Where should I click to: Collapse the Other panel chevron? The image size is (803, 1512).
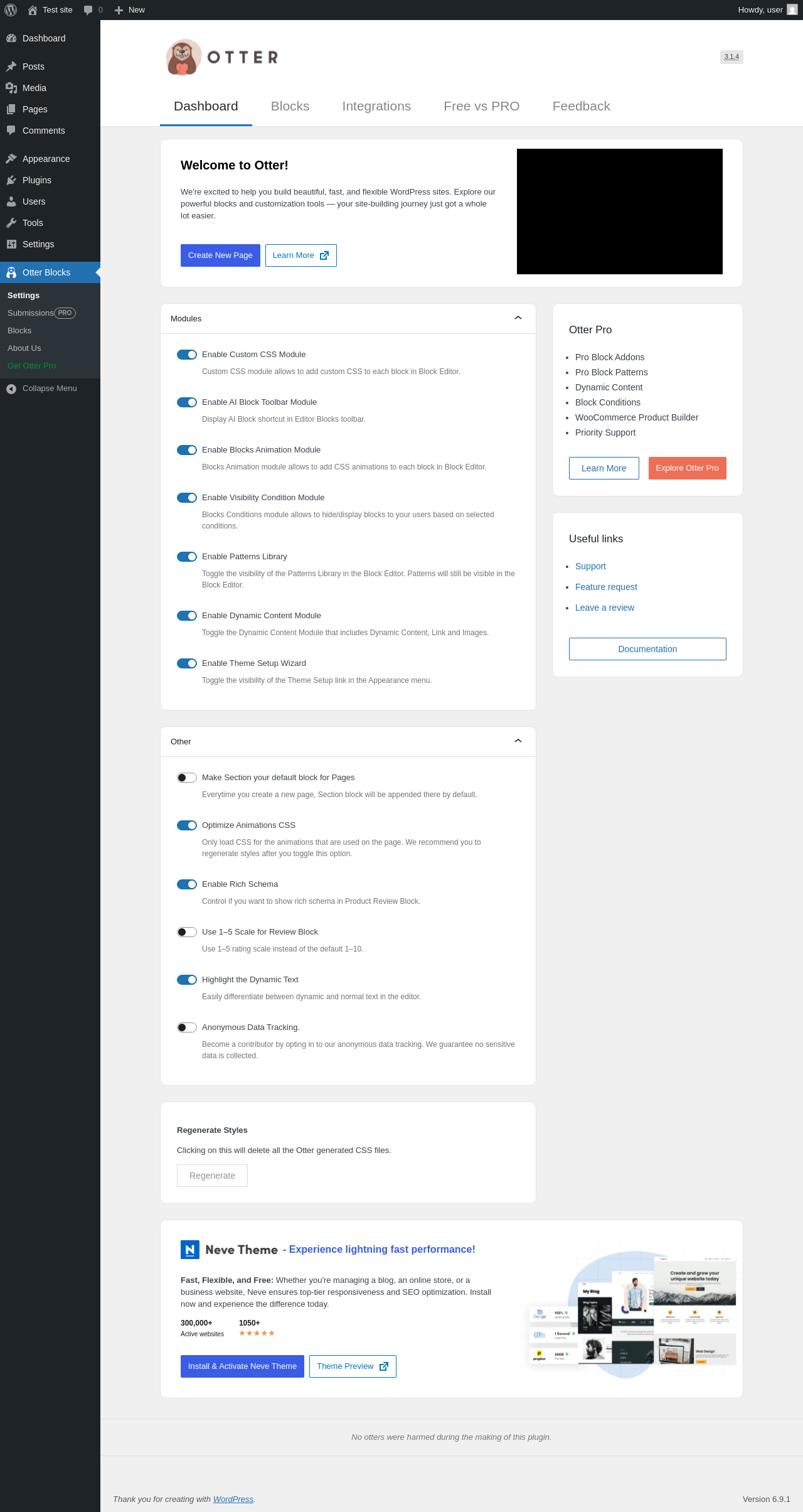point(518,741)
